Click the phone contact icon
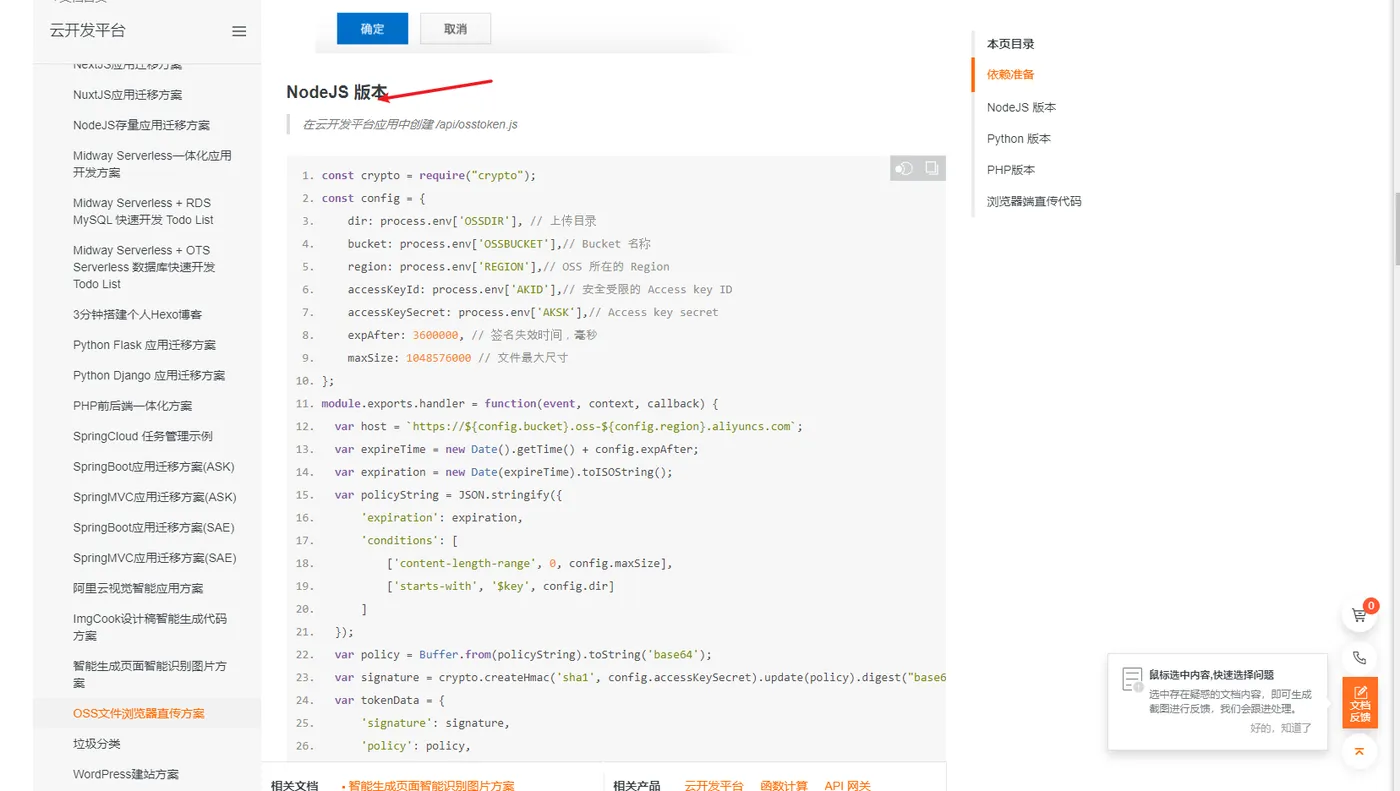Viewport: 1400px width, 791px height. point(1359,658)
